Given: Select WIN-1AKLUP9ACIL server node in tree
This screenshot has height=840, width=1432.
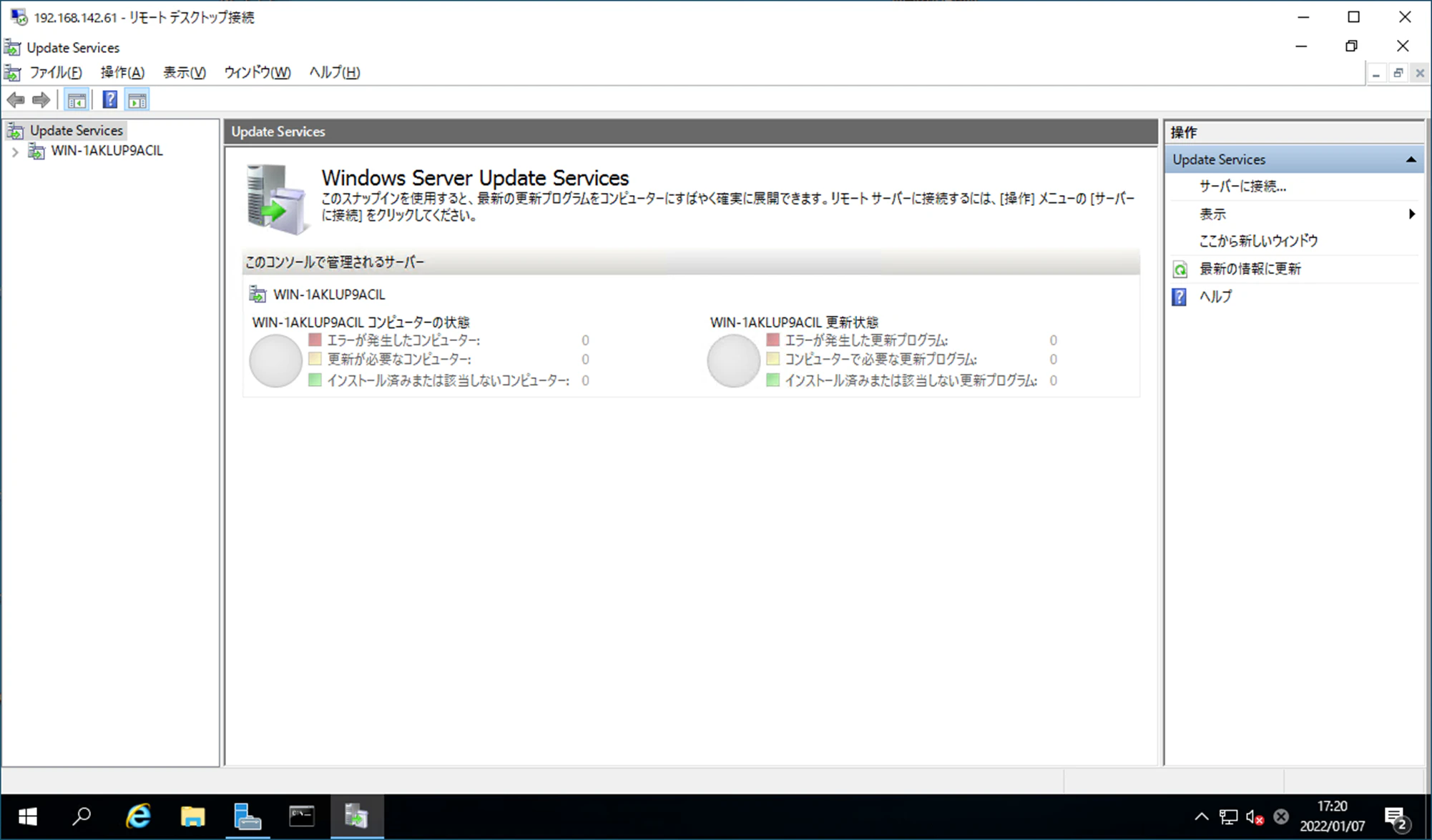Looking at the screenshot, I should point(107,151).
